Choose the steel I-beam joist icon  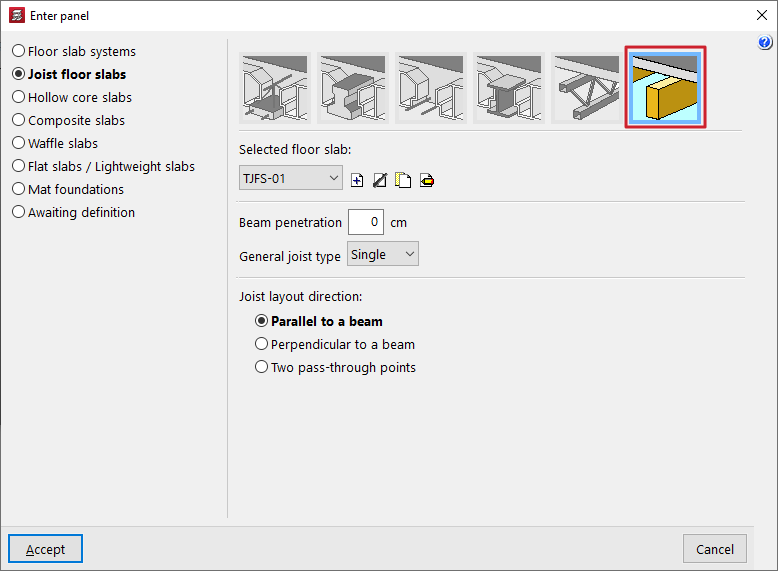coord(508,87)
